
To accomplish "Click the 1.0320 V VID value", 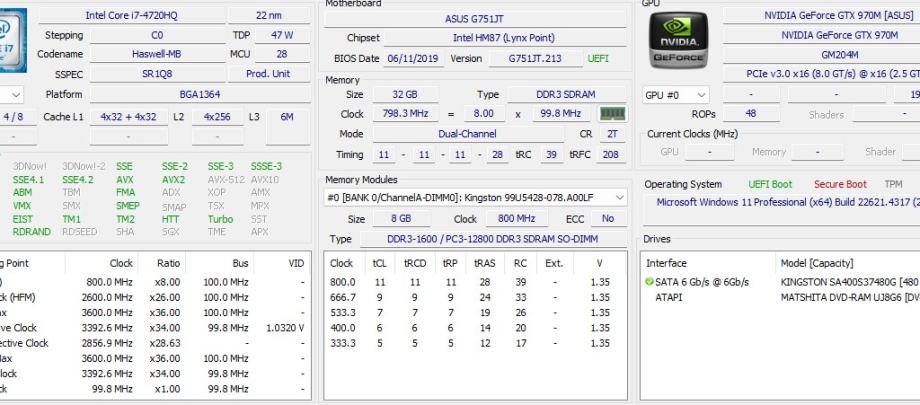I will tap(285, 328).
